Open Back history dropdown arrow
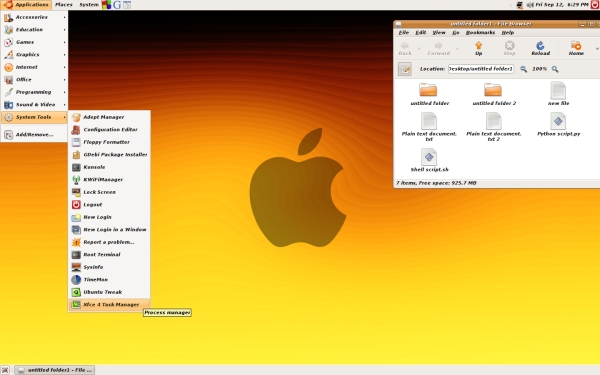Viewport: 600px width, 375px height. (x=419, y=49)
